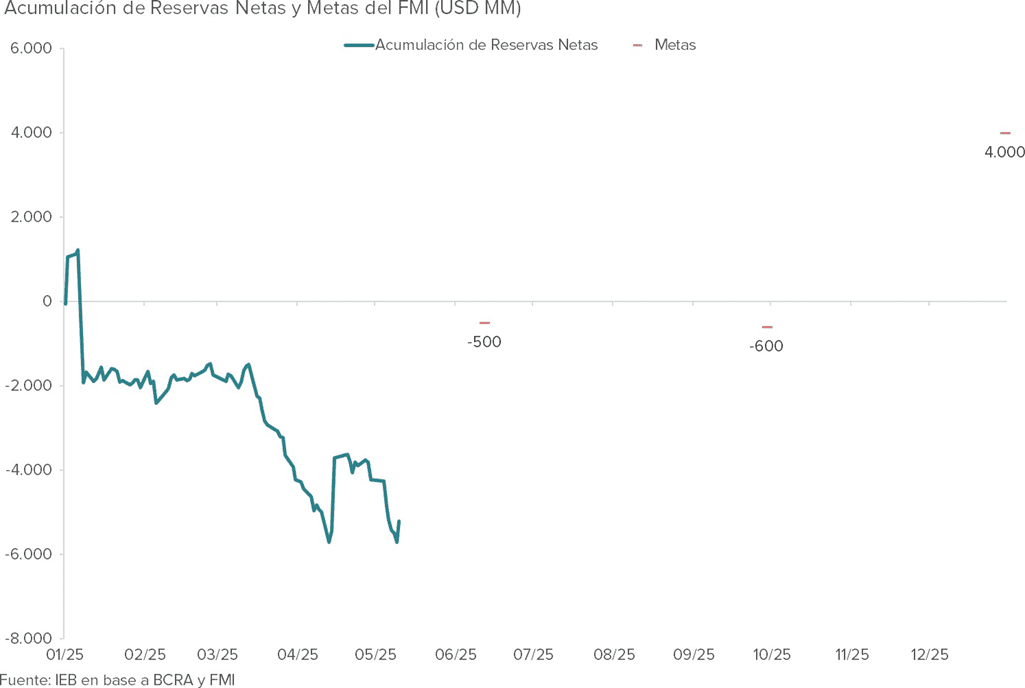
Task: Toggle the Acumulación de Reservas Netas legend label
Action: [x=486, y=45]
